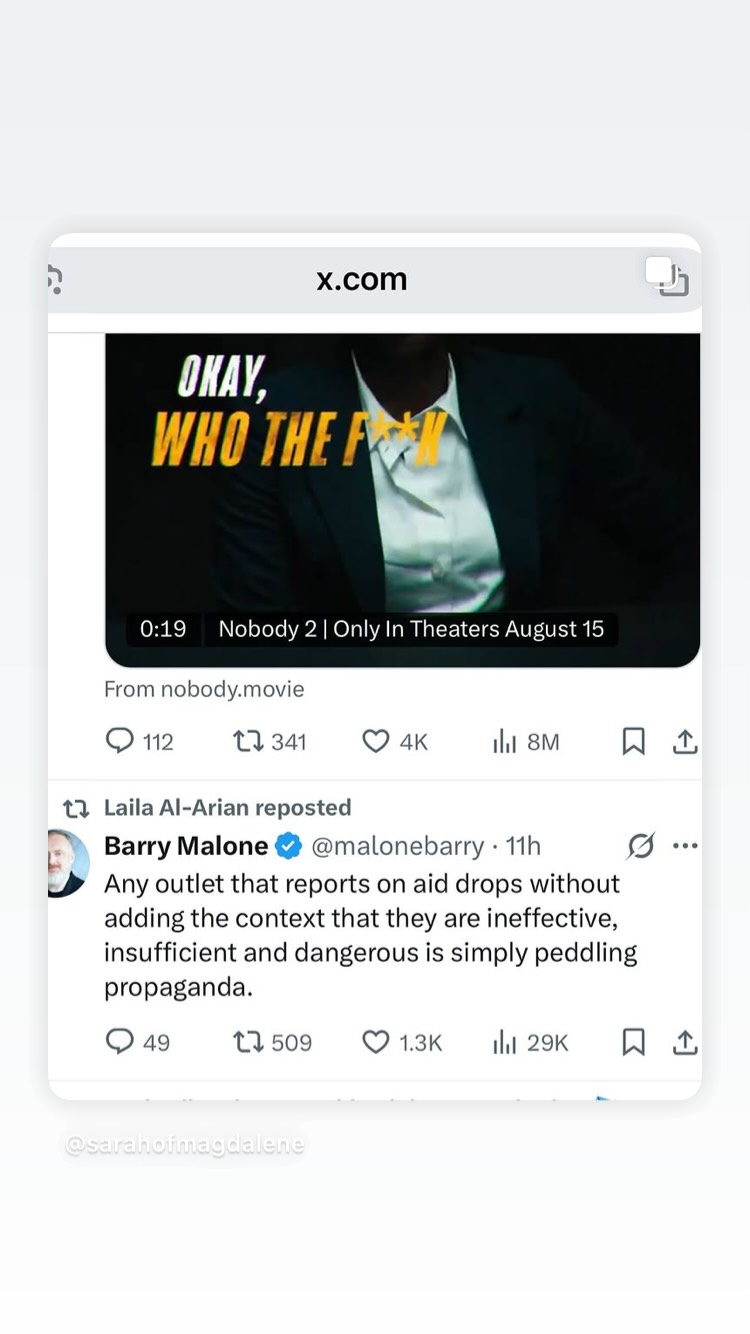750x1334 pixels.
Task: Bookmark Barry Malone's aid drops post
Action: (633, 1042)
